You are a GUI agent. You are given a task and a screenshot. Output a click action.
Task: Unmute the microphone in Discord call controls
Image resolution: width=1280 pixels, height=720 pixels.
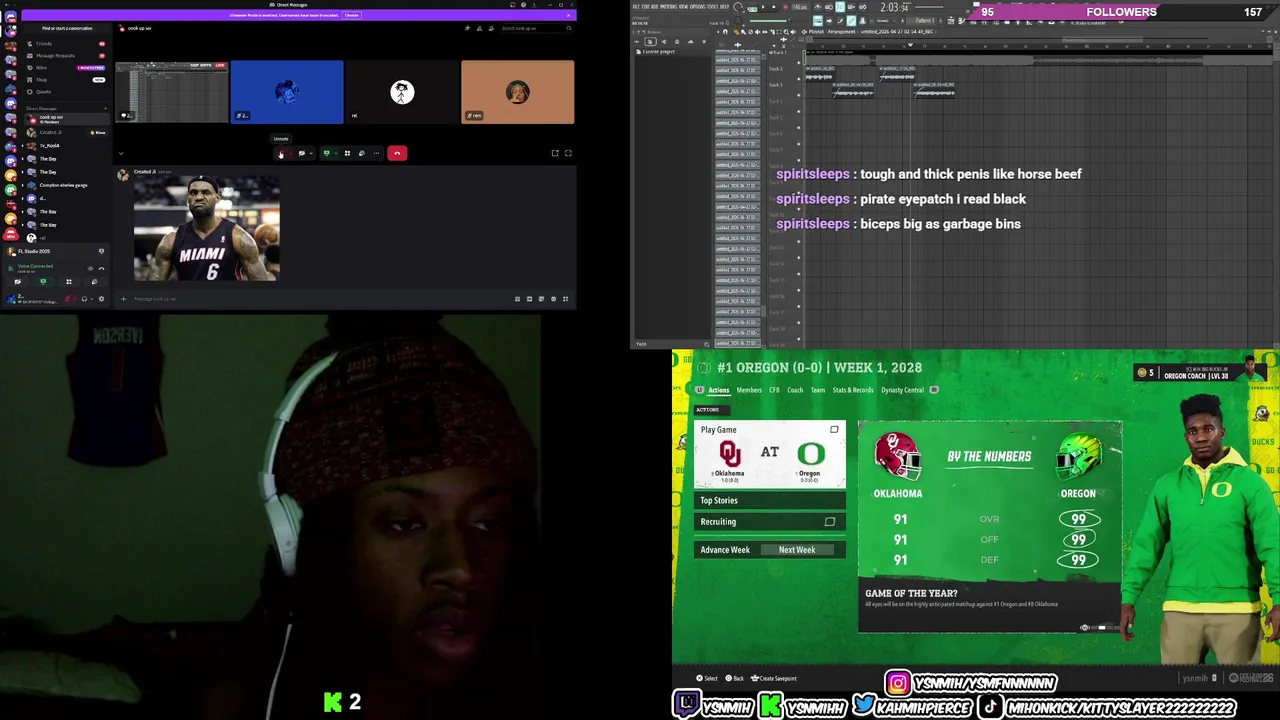281,153
